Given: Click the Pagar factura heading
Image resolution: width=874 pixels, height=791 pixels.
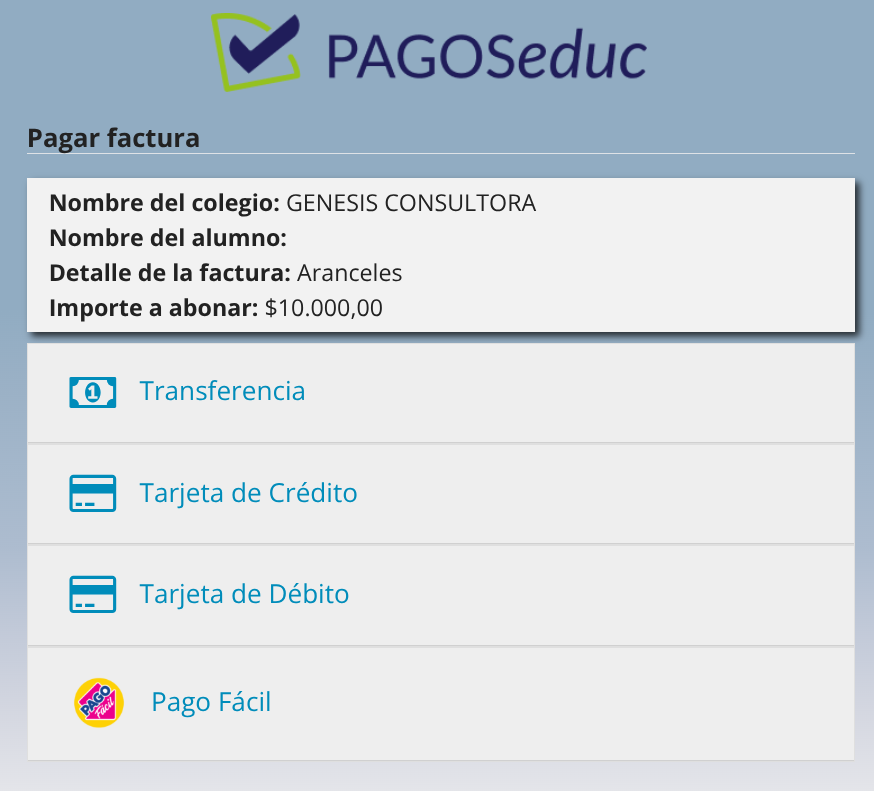Looking at the screenshot, I should 113,138.
